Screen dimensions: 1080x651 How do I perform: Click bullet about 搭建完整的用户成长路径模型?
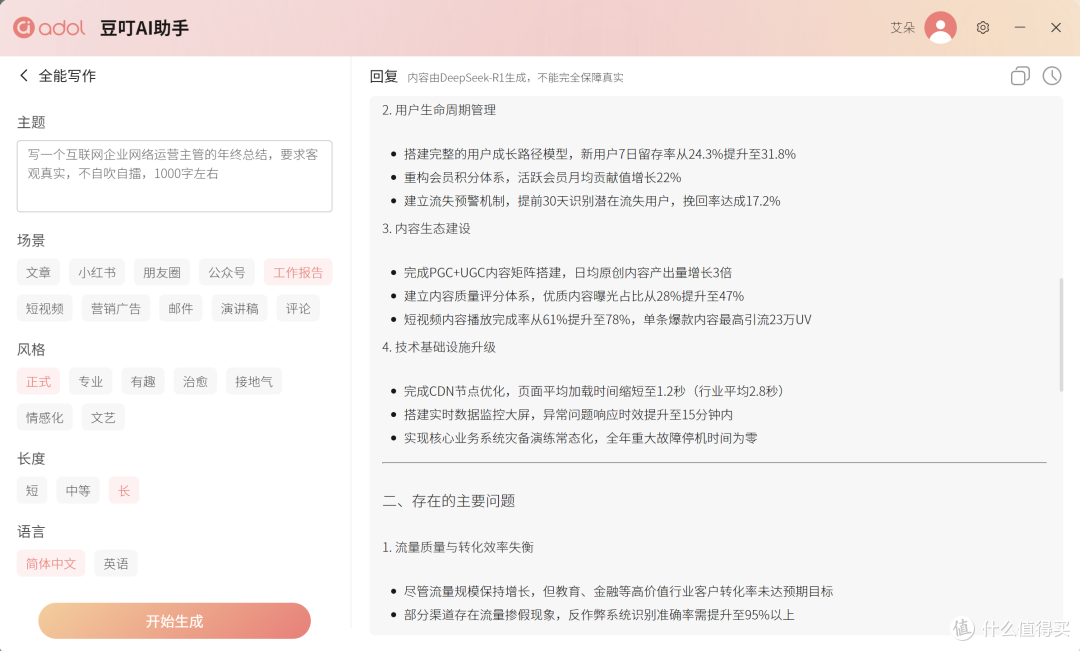tap(599, 154)
